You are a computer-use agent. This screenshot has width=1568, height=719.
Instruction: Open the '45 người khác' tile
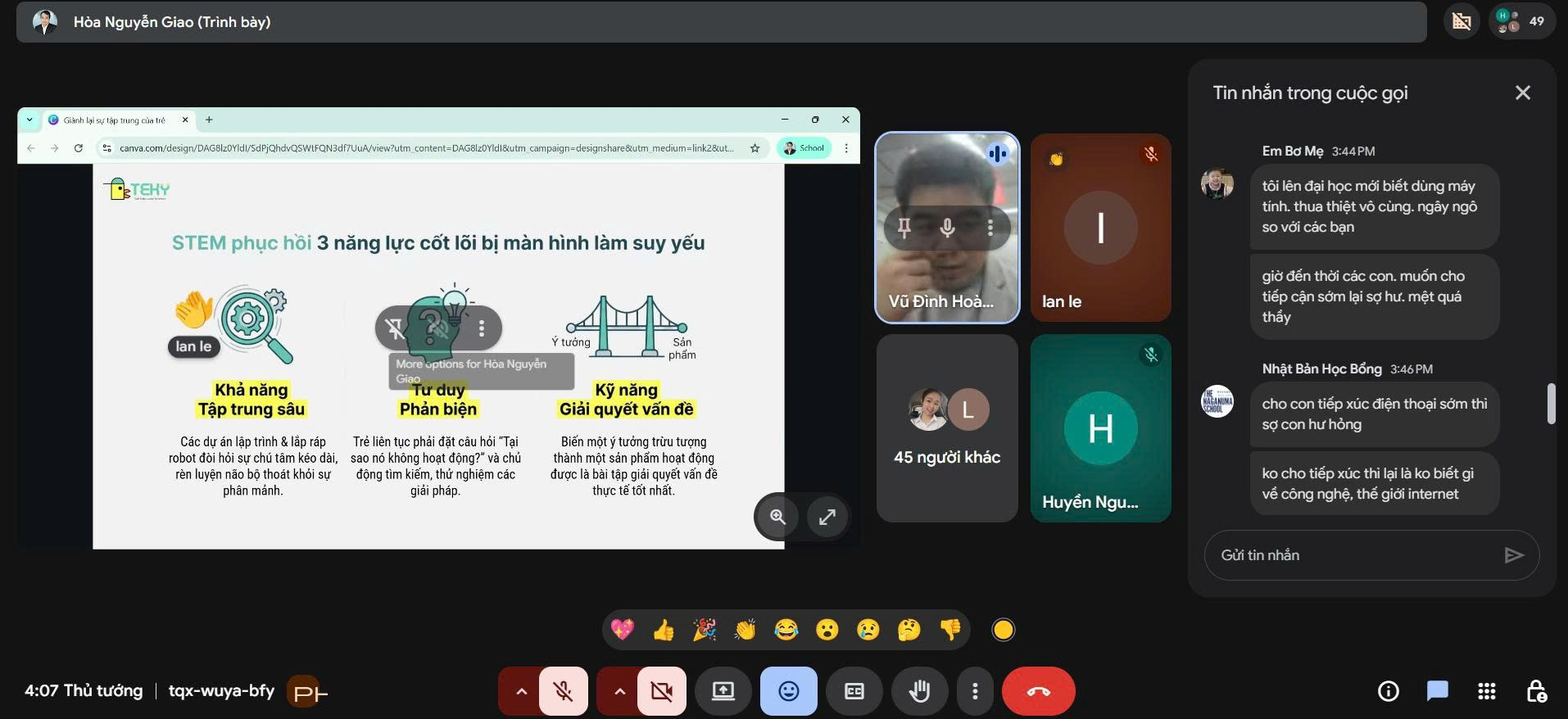coord(947,428)
